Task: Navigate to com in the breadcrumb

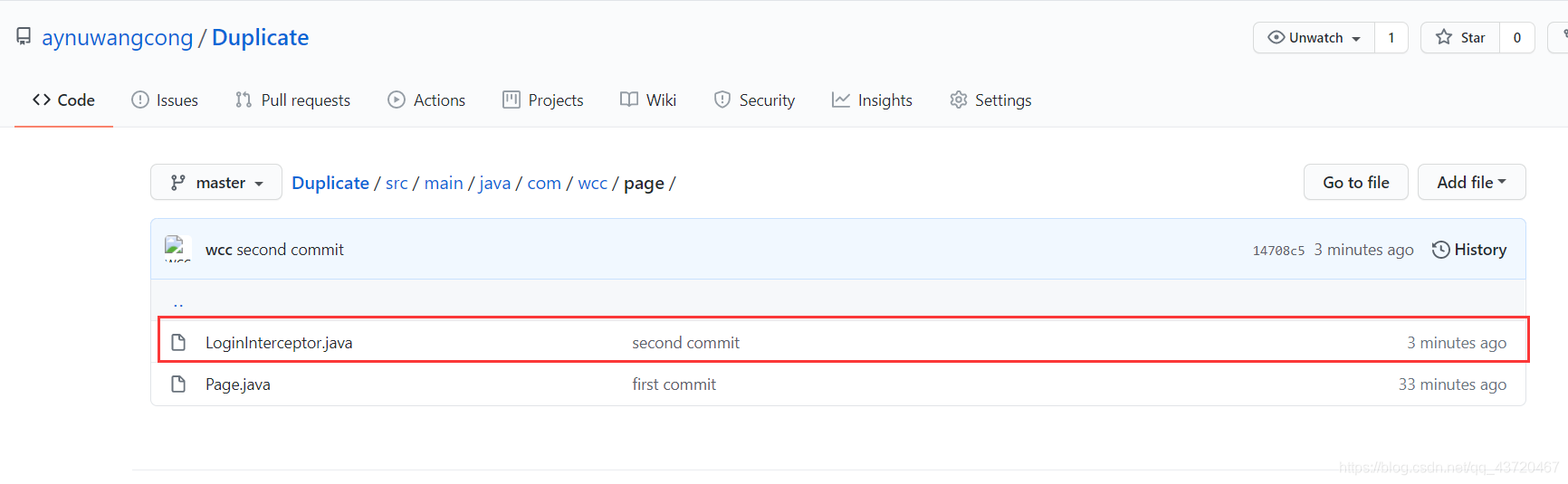Action: (544, 183)
